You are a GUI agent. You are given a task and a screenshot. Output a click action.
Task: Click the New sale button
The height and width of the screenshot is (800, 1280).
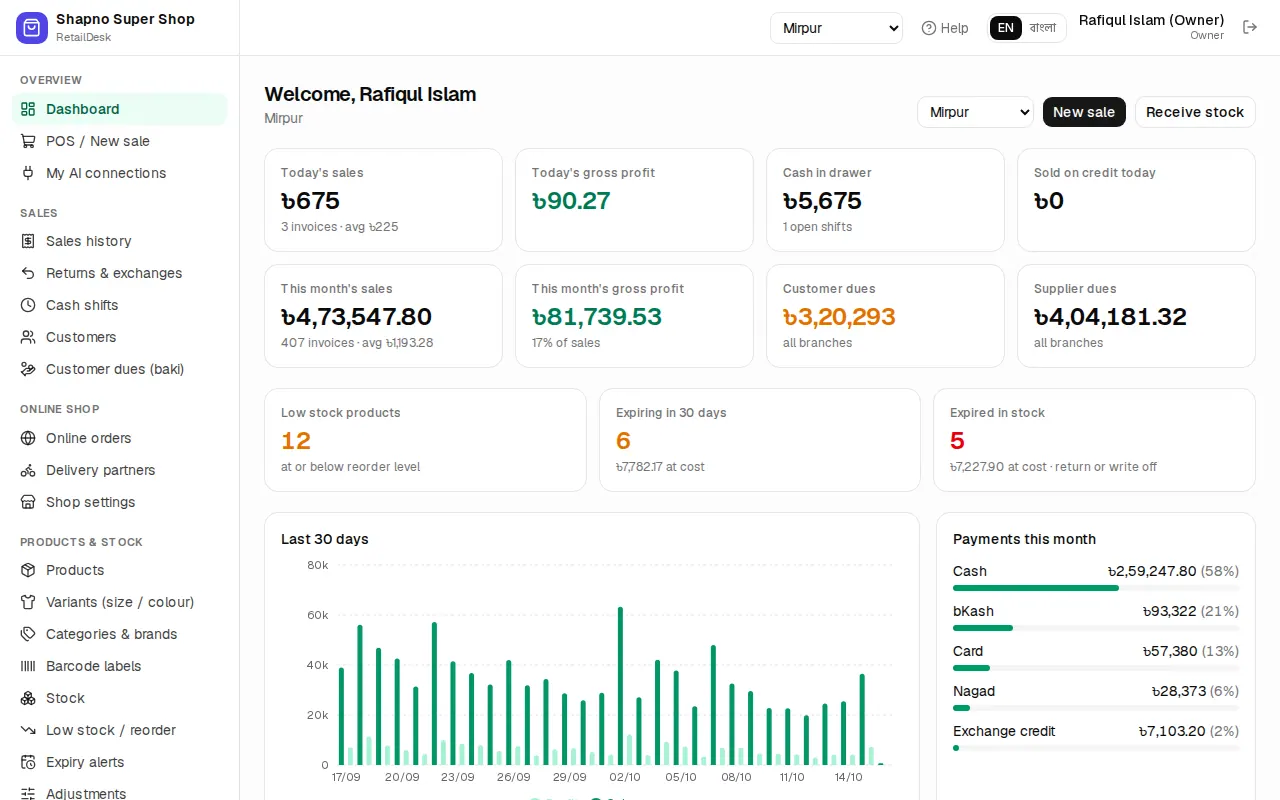point(1084,112)
